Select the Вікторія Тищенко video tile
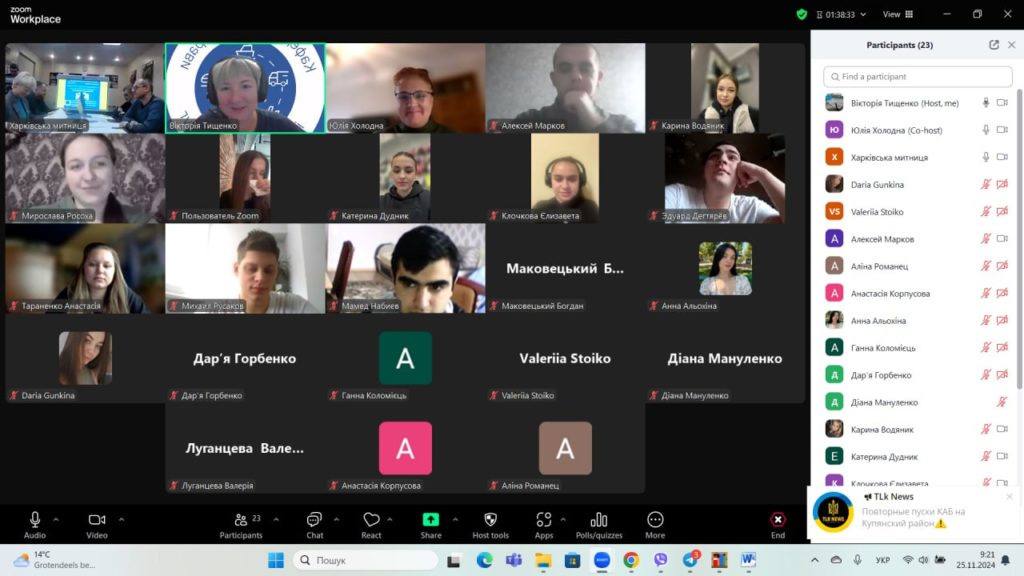 (245, 88)
